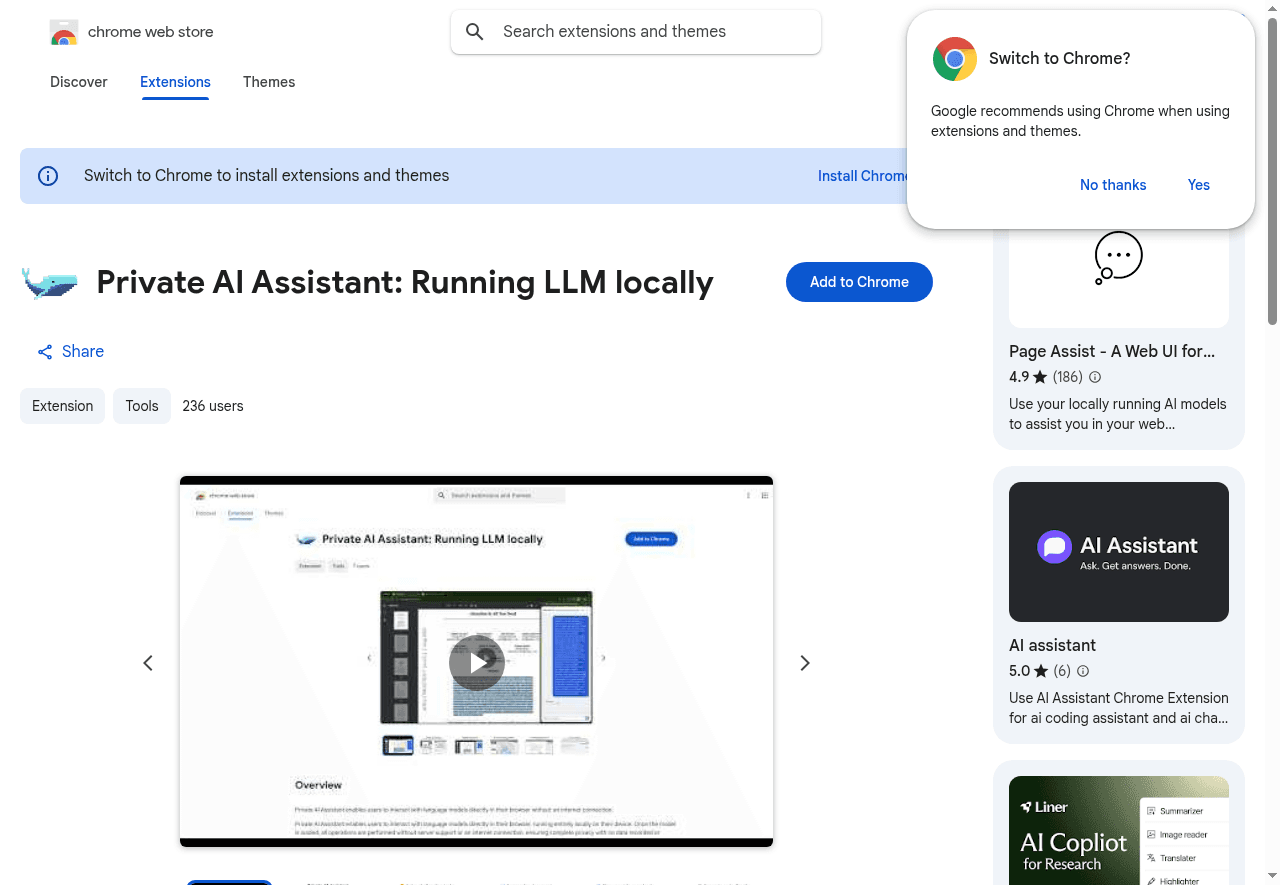The image size is (1280, 885).
Task: Click the Chrome logo in the dialog
Action: 954,59
